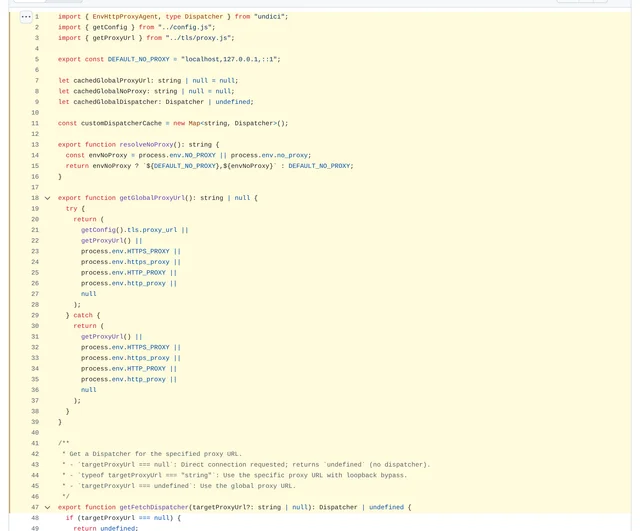The image size is (640, 531).
Task: Click the null value on line 36
Action: 89,390
